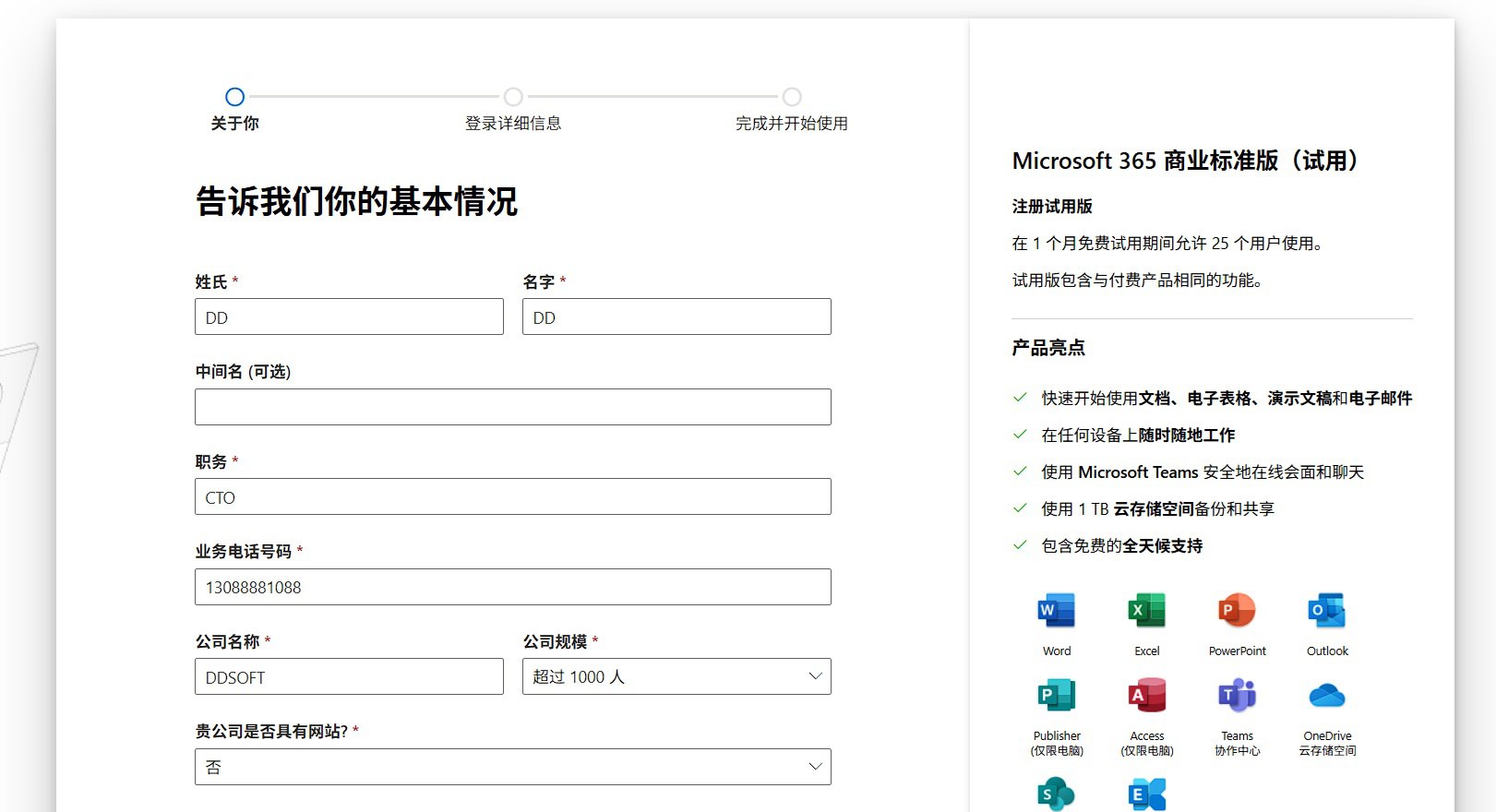The image size is (1496, 812).
Task: Focus the 职务 field containing CTO
Action: pyautogui.click(x=512, y=496)
